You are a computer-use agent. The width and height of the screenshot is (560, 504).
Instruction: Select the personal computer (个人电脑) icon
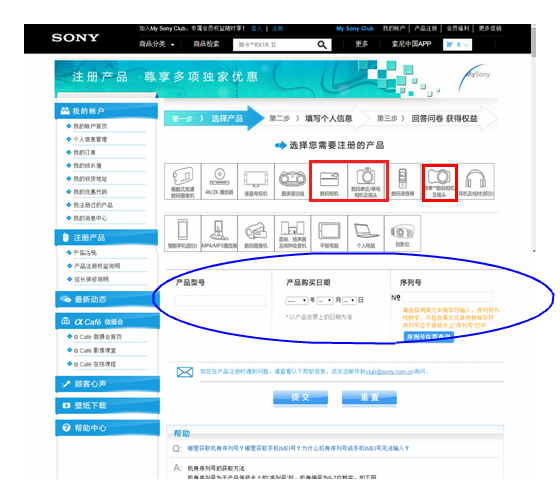(366, 233)
